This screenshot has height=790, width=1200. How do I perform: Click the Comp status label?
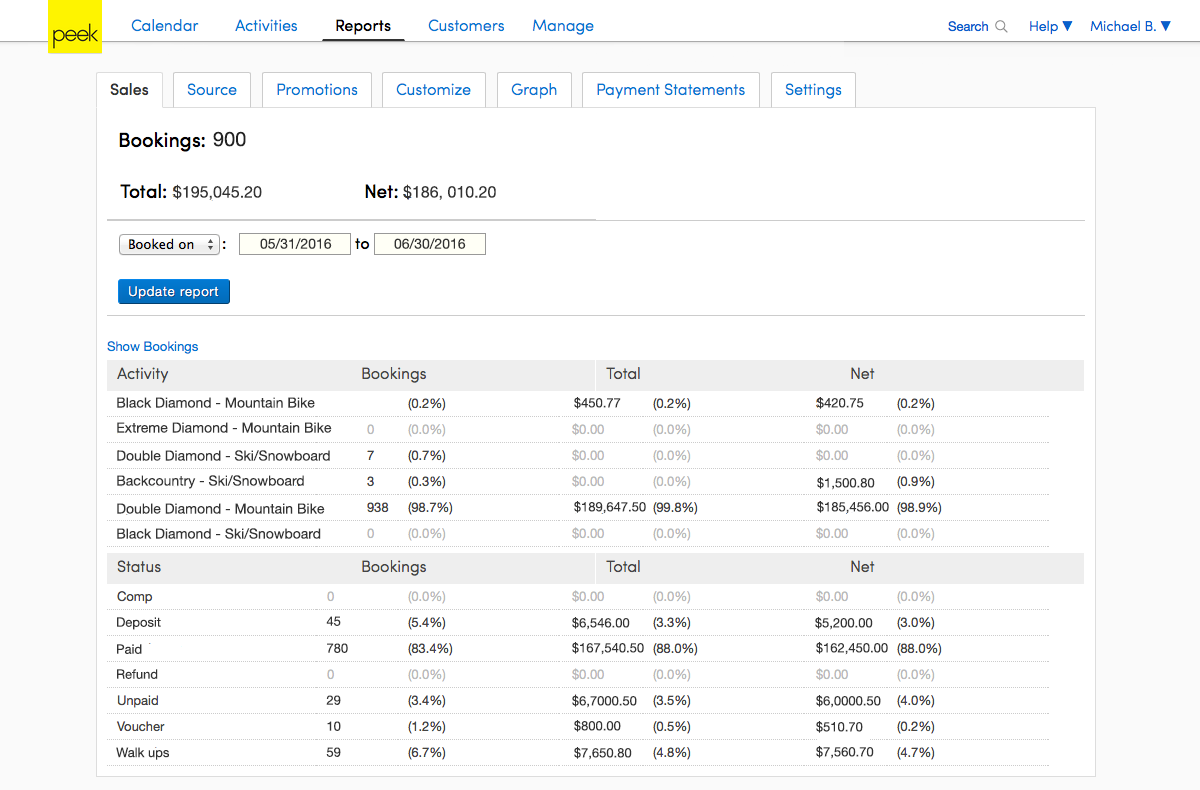[134, 596]
